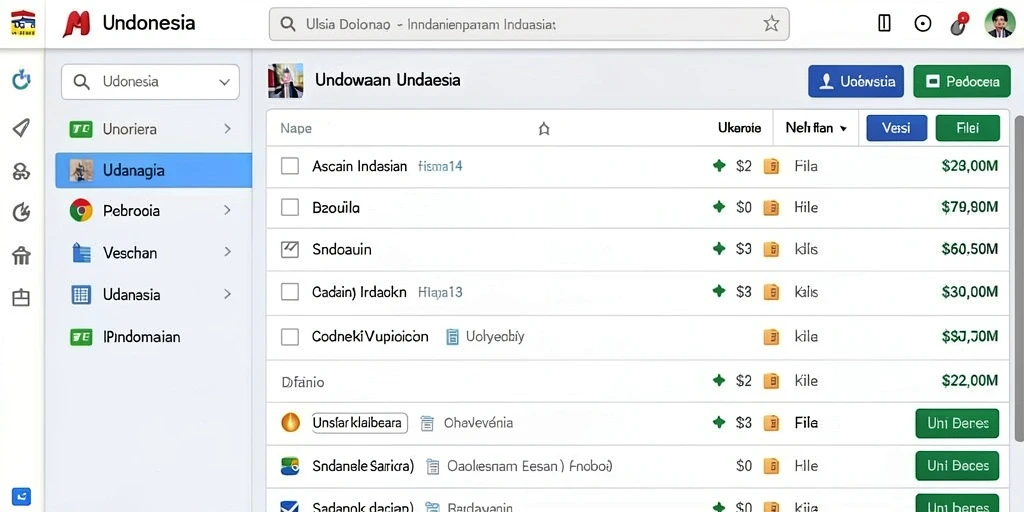This screenshot has width=1024, height=512.
Task: Toggle the checkbox beside Sndoauin
Action: tap(289, 249)
